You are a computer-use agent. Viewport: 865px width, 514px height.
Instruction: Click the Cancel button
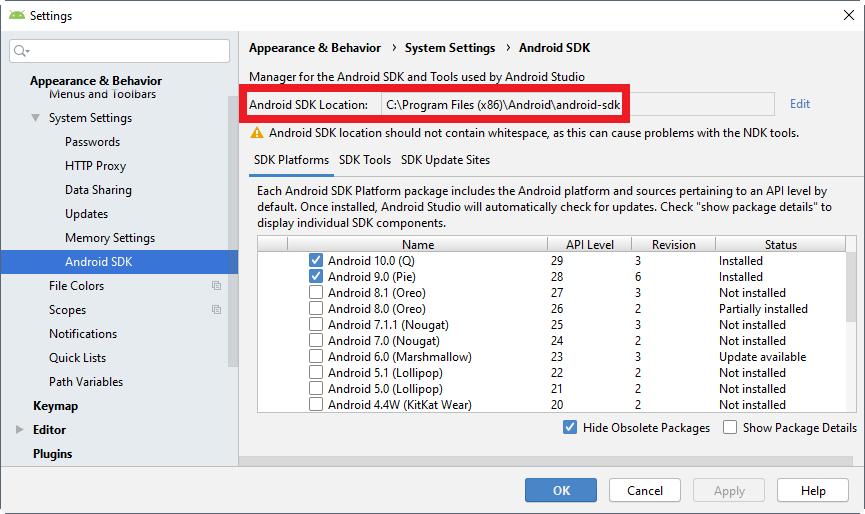[x=644, y=490]
